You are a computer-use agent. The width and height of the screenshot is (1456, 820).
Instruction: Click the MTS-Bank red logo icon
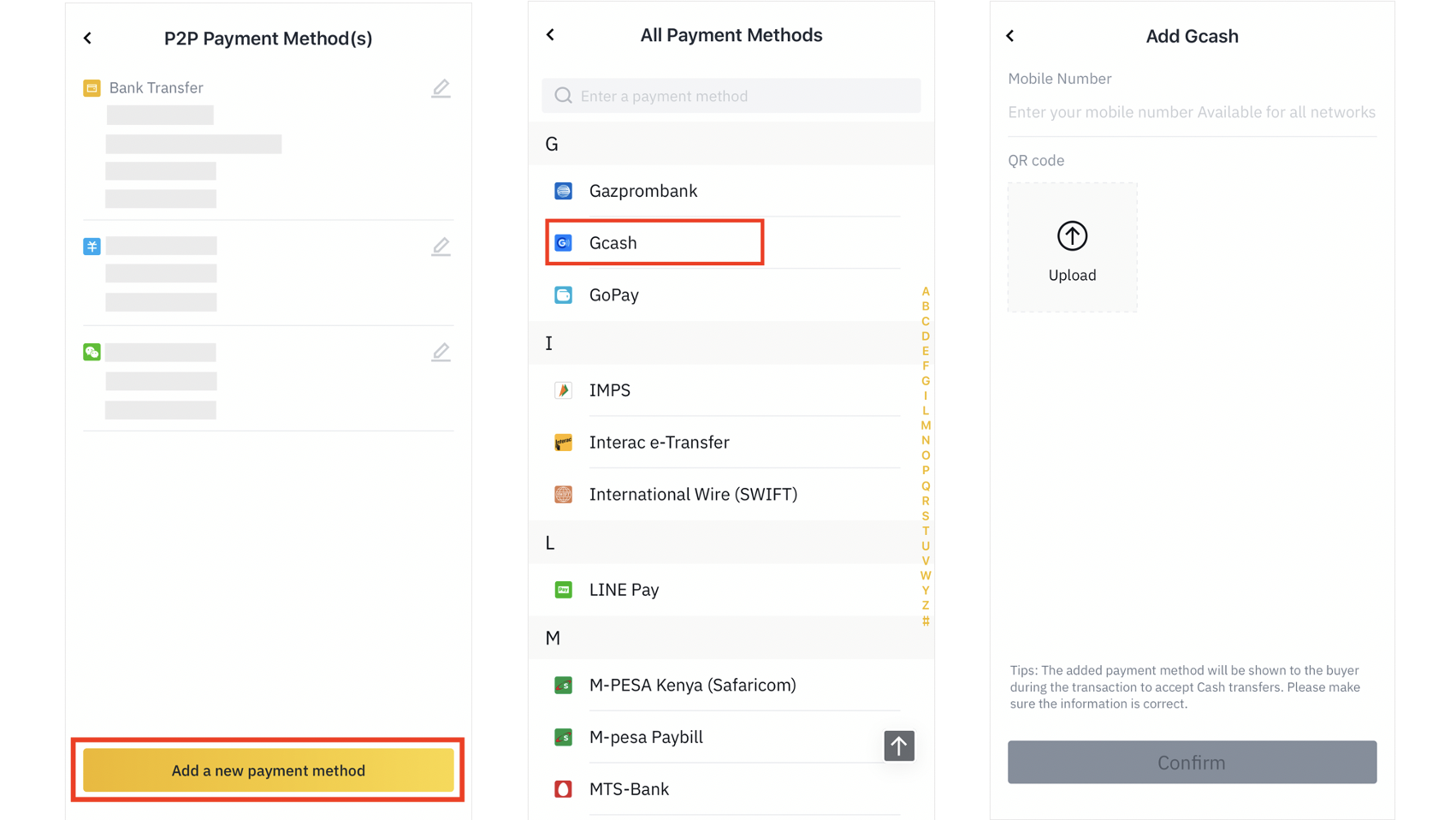[563, 789]
